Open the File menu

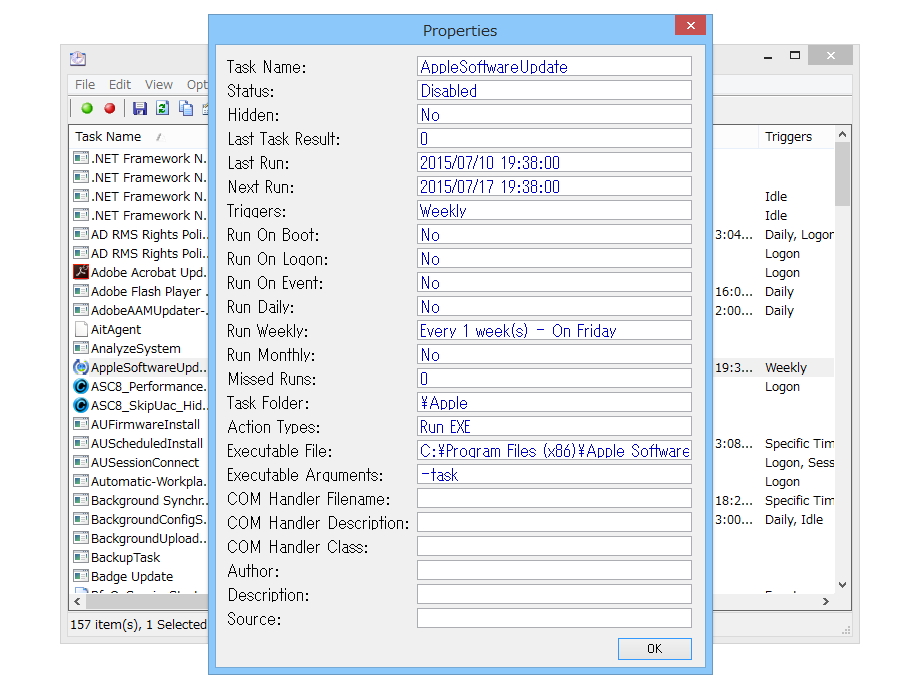(x=85, y=84)
